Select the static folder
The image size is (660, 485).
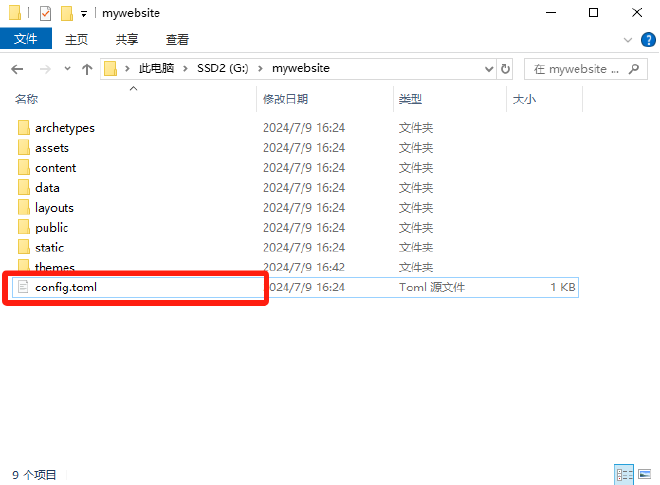tap(50, 248)
